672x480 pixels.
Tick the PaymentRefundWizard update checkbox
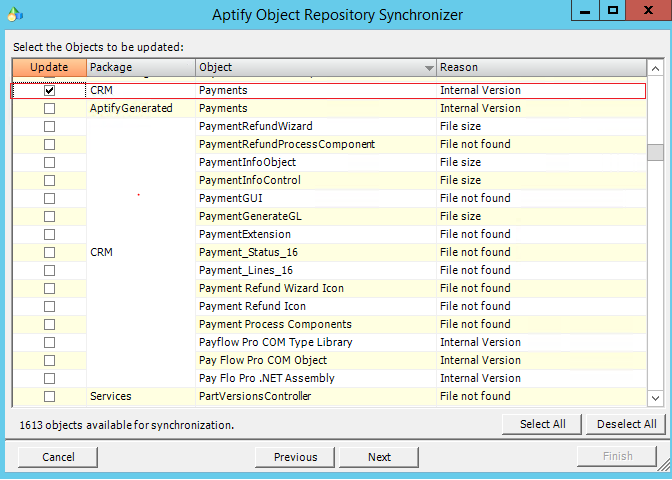tap(49, 126)
